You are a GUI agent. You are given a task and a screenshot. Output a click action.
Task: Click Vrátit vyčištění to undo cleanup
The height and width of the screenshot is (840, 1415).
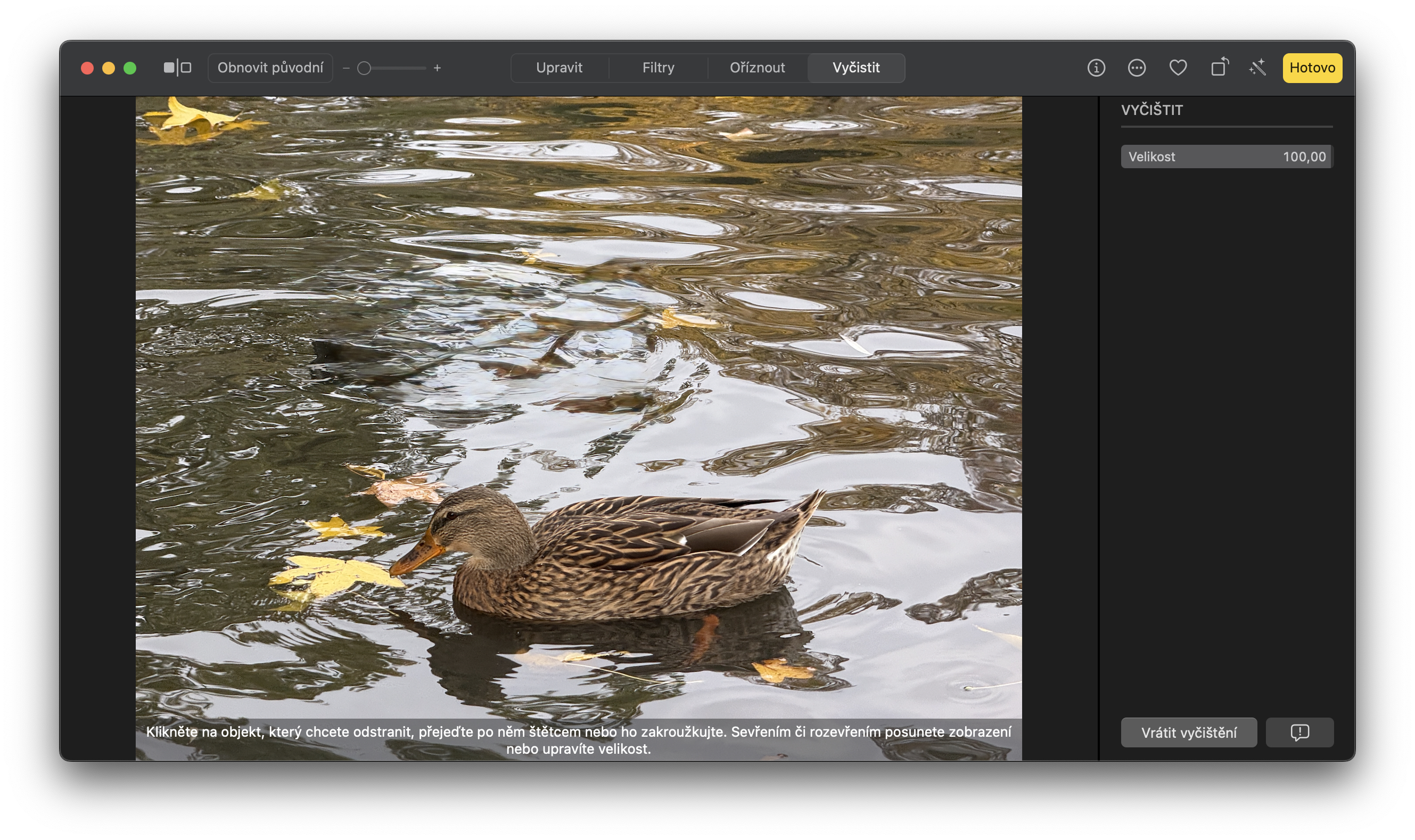pyautogui.click(x=1189, y=732)
